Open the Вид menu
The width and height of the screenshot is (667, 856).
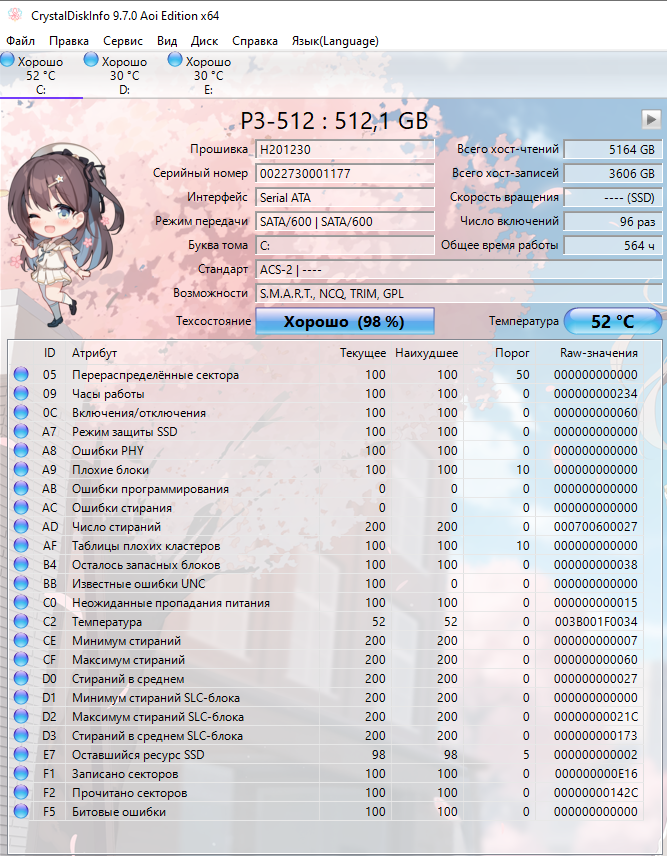click(x=167, y=41)
